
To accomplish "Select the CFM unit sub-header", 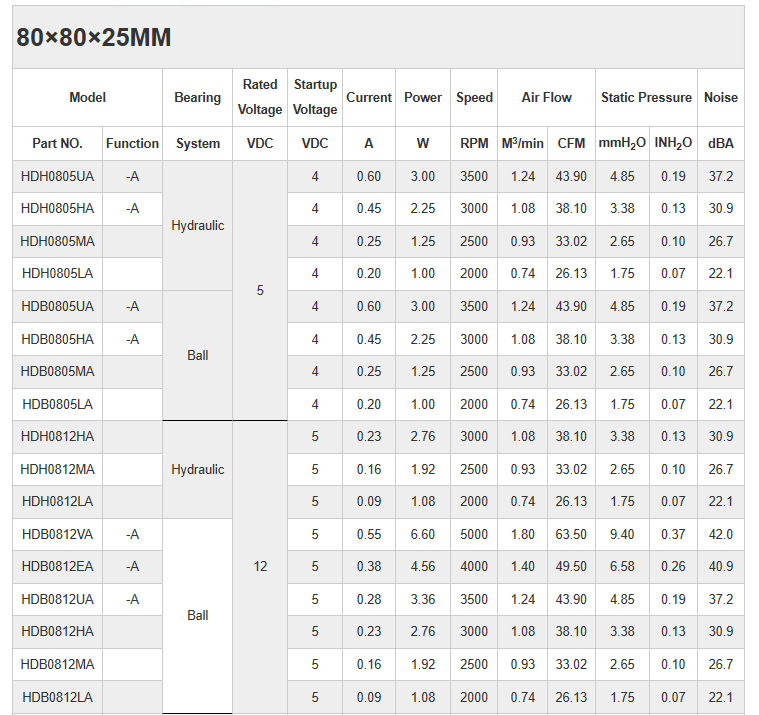I will (x=571, y=143).
